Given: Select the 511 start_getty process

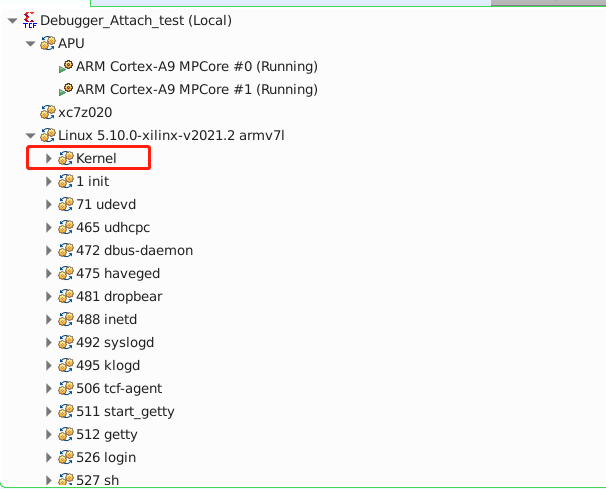Looking at the screenshot, I should (x=125, y=412).
